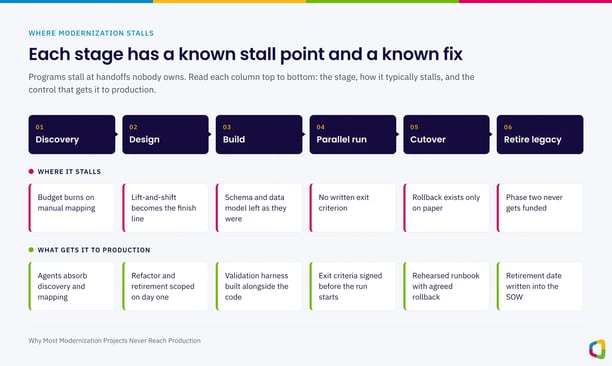612x366 pixels.
Task: Click the footer 'Why Most Modernization Projects Never Reach Production'
Action: [114, 340]
